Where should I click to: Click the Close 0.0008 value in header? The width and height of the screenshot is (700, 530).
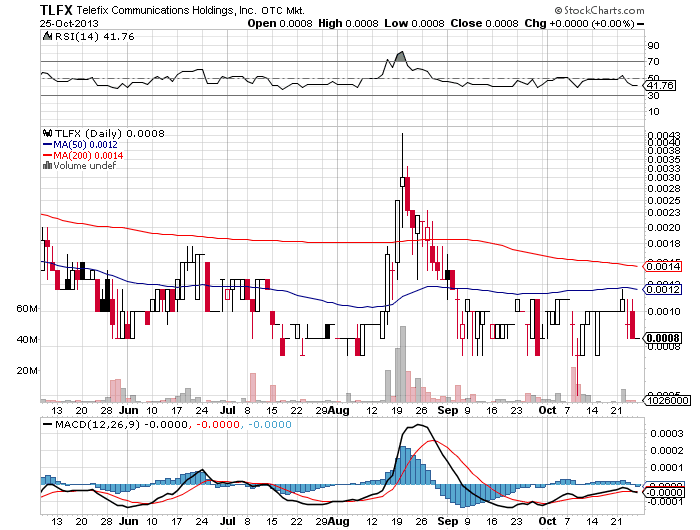pos(484,23)
